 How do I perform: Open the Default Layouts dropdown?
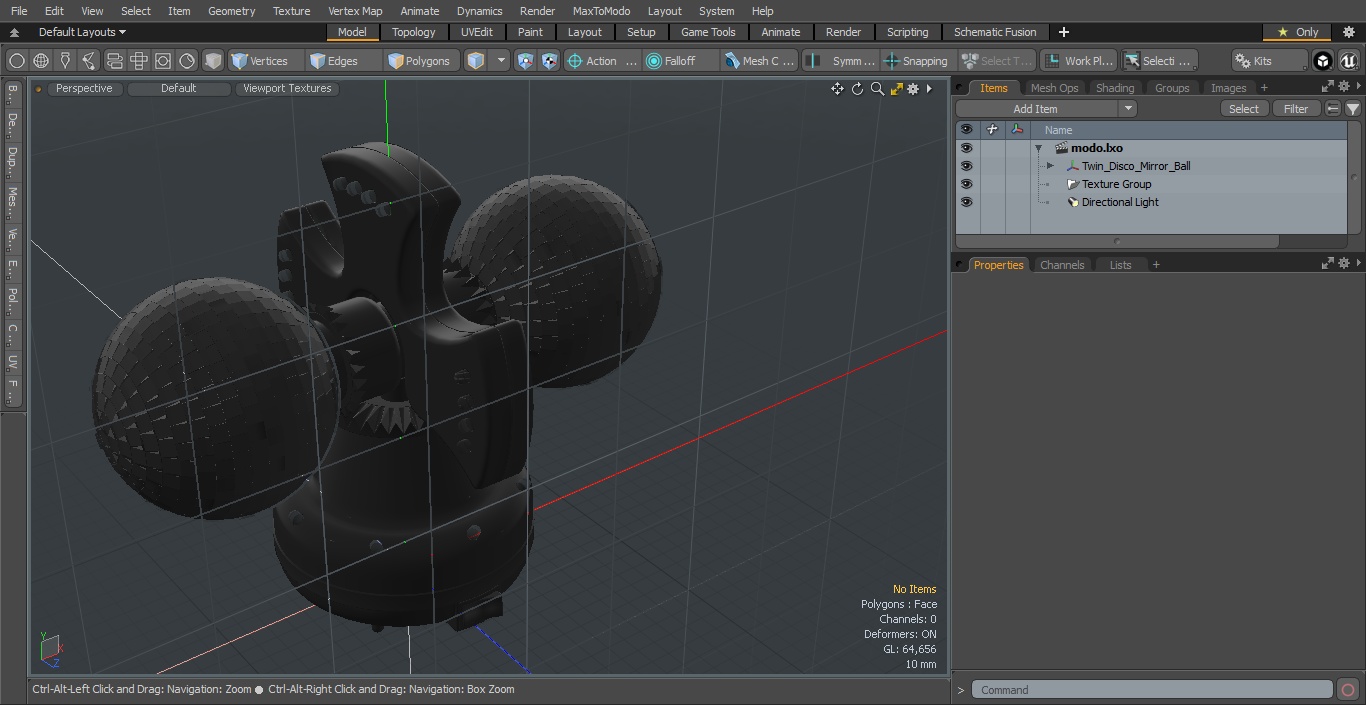pyautogui.click(x=82, y=32)
